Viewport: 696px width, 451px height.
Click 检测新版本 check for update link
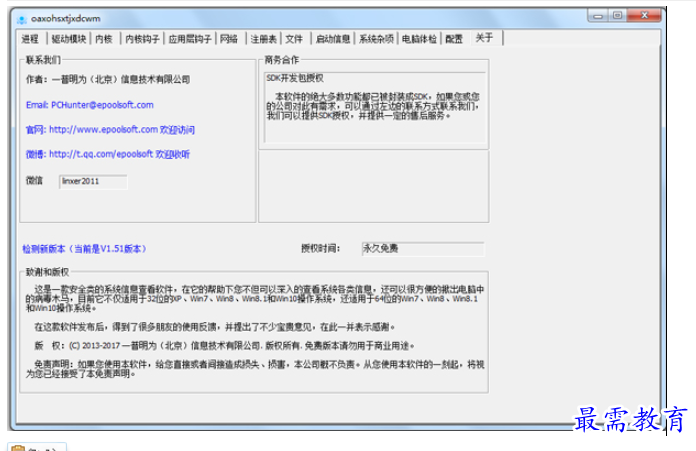click(83, 248)
